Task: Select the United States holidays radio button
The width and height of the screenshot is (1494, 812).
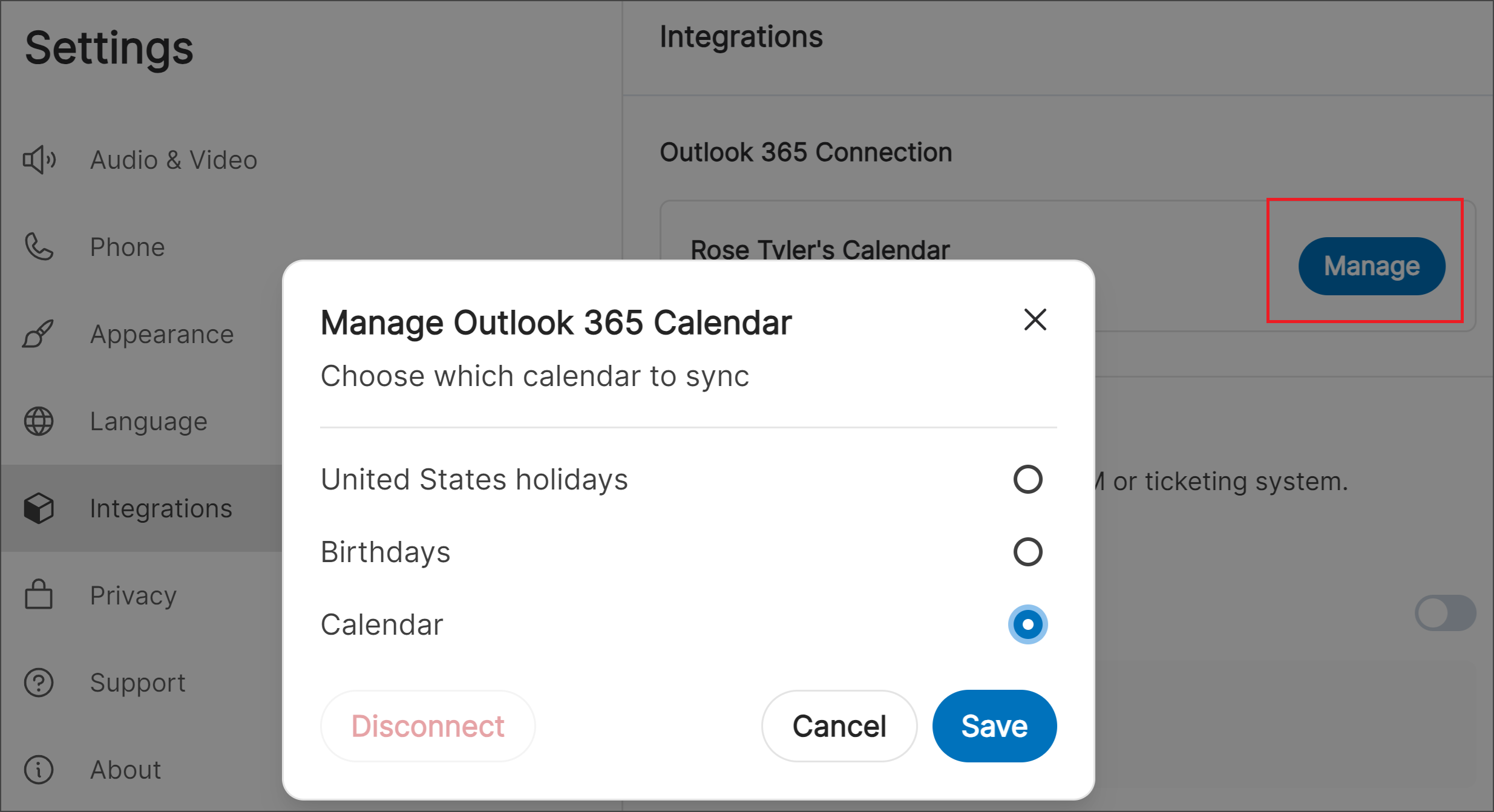Action: pyautogui.click(x=1027, y=479)
